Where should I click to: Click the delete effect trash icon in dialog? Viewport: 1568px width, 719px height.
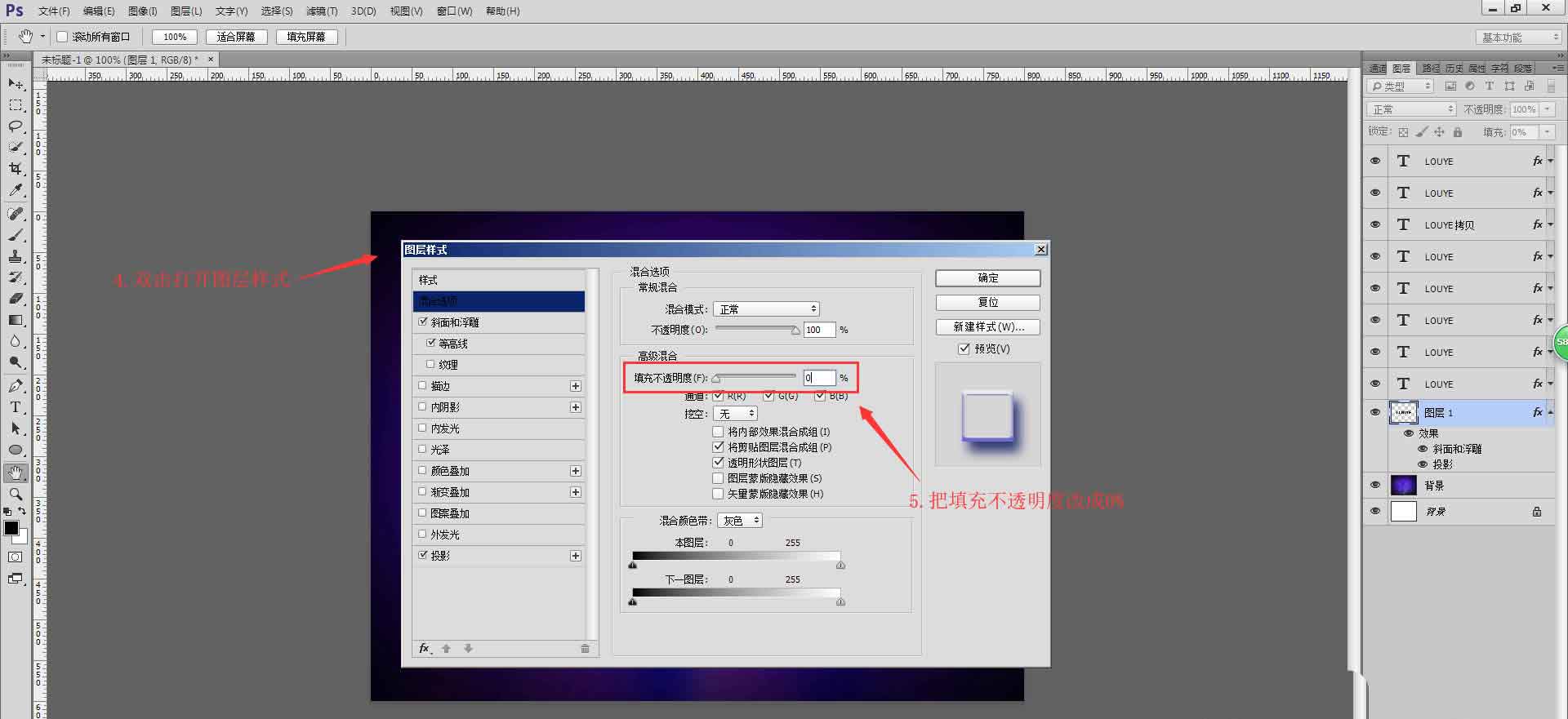(x=585, y=649)
